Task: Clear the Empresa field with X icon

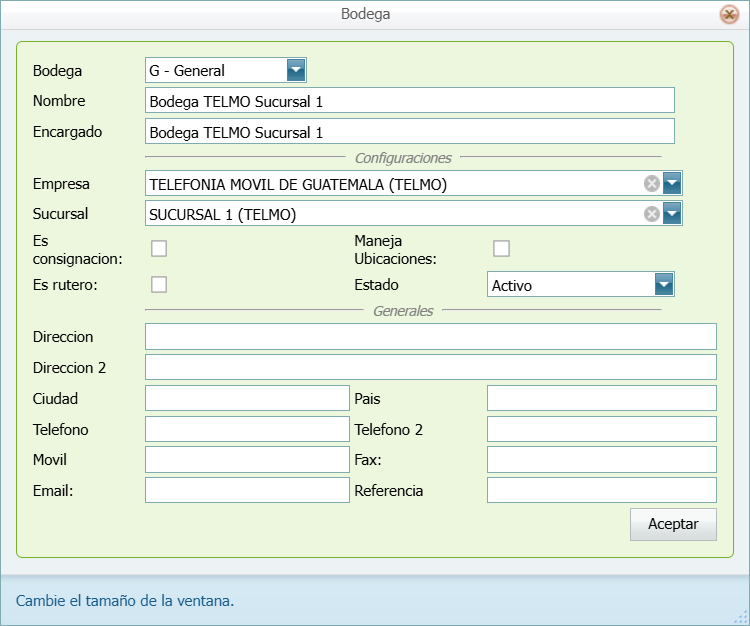Action: [651, 183]
